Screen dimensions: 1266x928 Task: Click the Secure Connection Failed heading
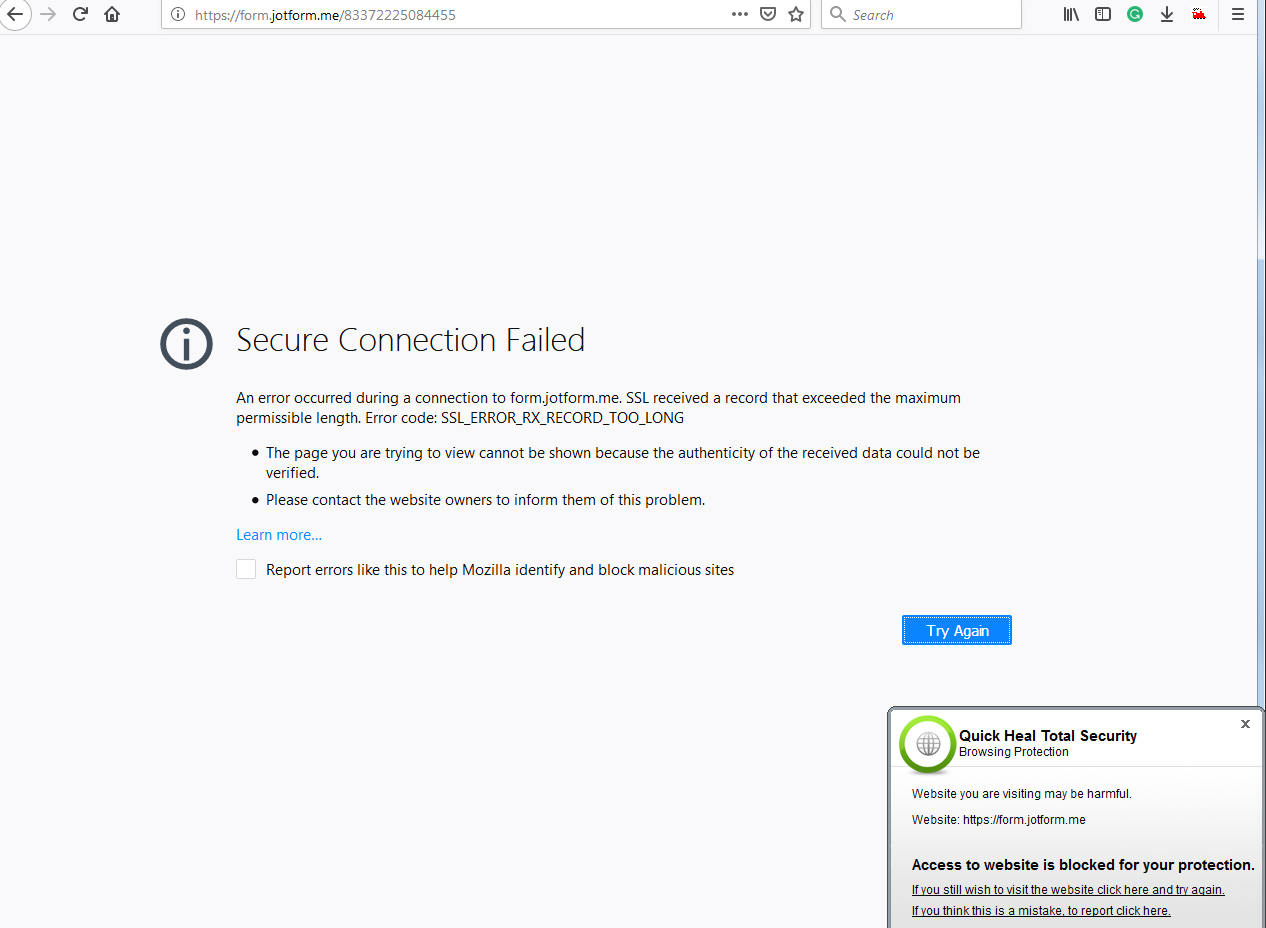point(410,340)
